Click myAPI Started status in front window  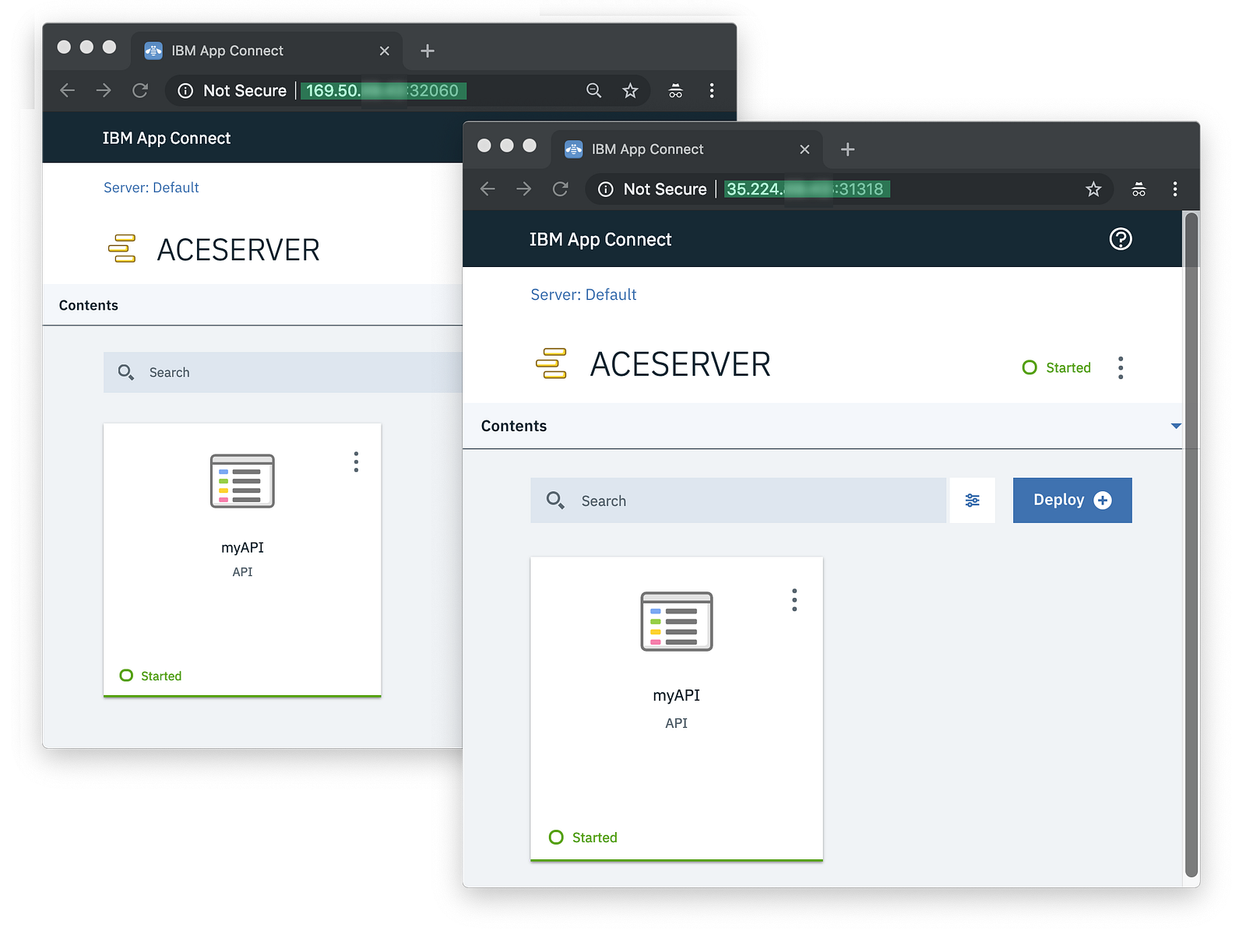click(583, 838)
